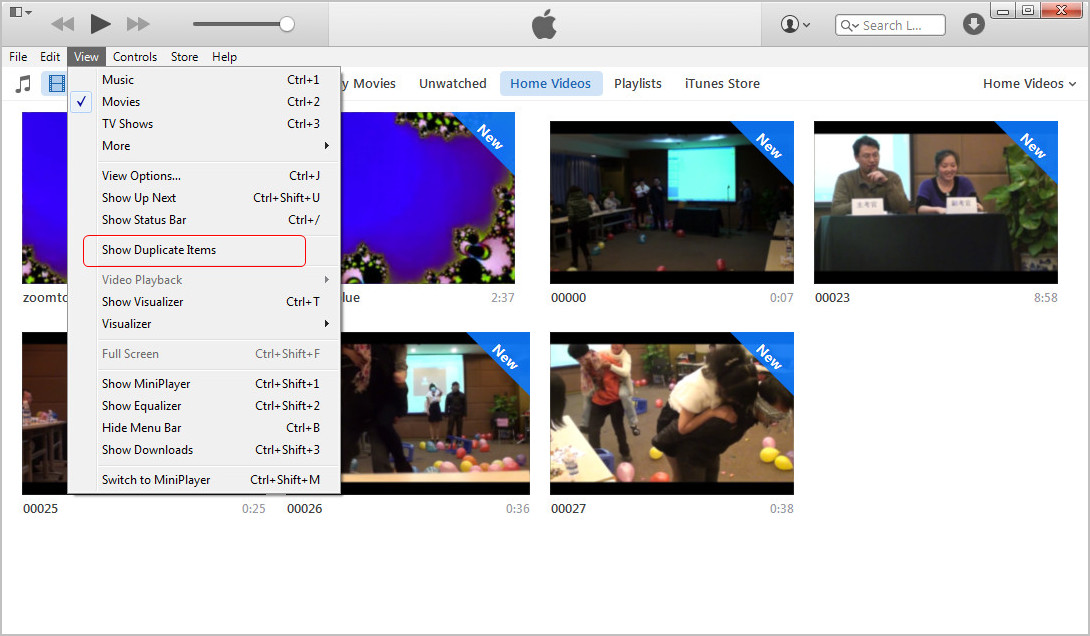This screenshot has height=636, width=1090.
Task: Open View Options from the menu
Action: (204, 176)
